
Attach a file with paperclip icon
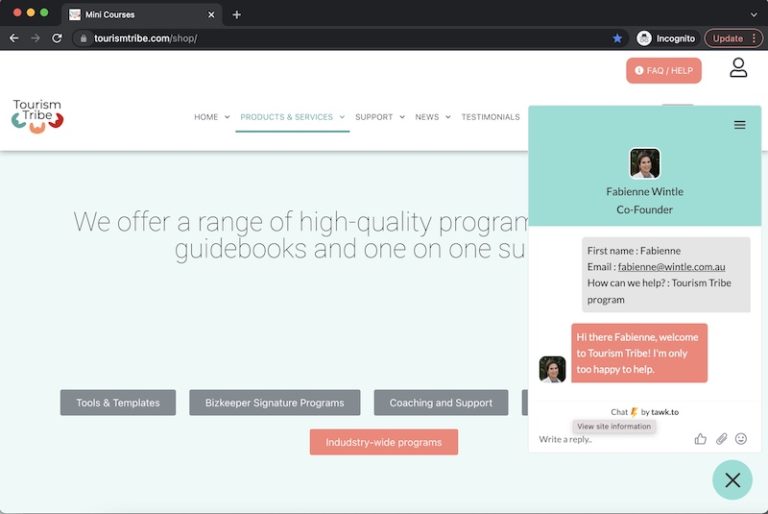click(721, 439)
